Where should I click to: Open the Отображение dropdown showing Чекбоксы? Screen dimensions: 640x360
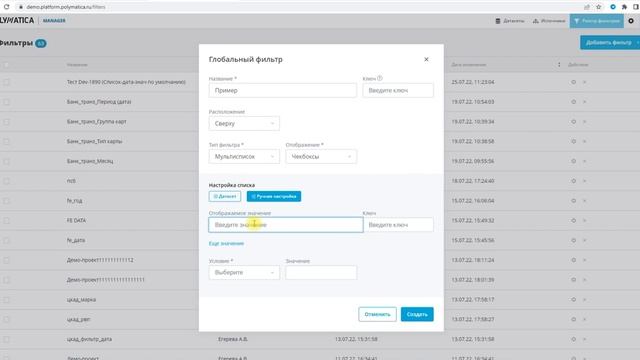pos(321,156)
